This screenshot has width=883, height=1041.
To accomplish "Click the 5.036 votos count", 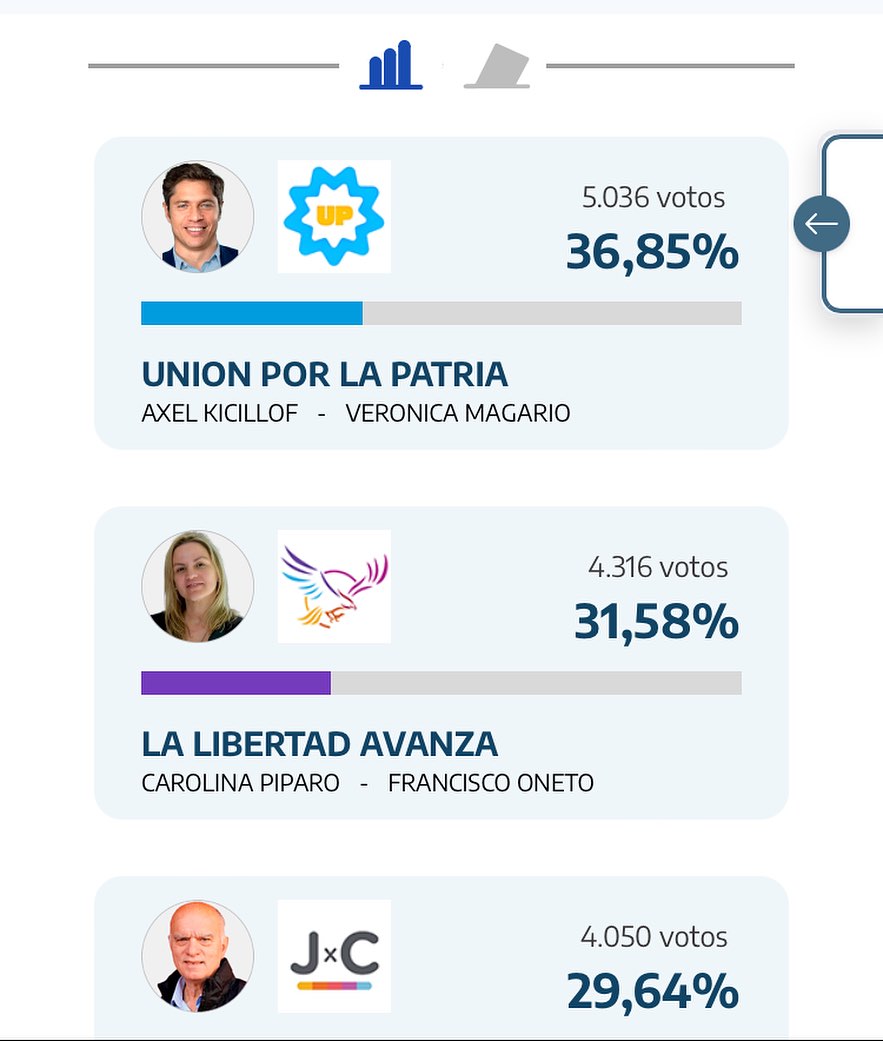I will coord(653,198).
